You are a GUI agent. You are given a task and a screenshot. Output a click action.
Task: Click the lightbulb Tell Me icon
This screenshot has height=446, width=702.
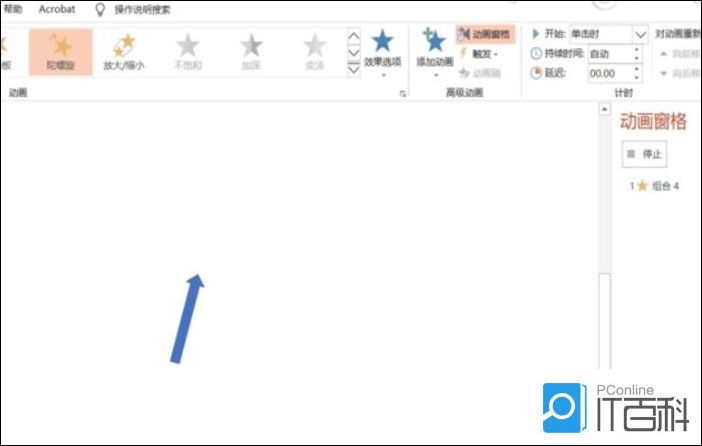tap(100, 9)
